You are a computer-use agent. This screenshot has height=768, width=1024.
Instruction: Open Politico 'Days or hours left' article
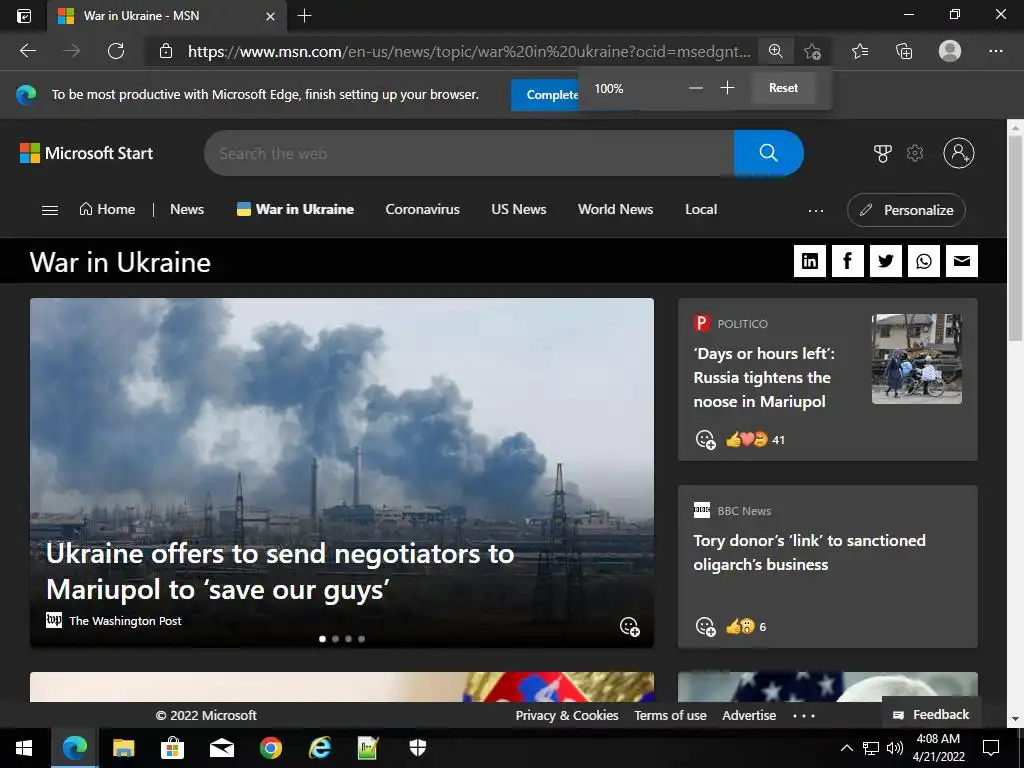764,377
